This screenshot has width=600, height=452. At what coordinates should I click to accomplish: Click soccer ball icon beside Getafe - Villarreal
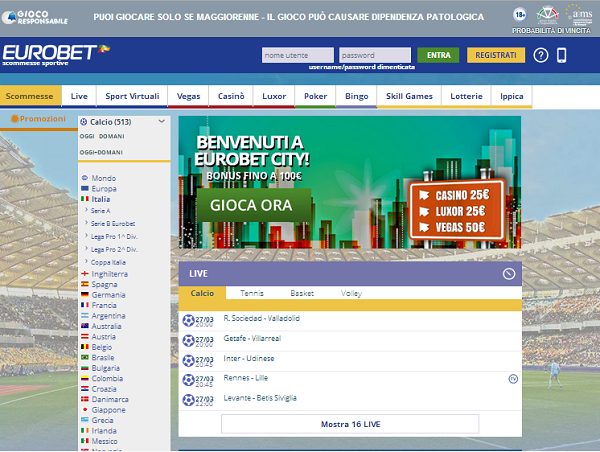pos(188,340)
